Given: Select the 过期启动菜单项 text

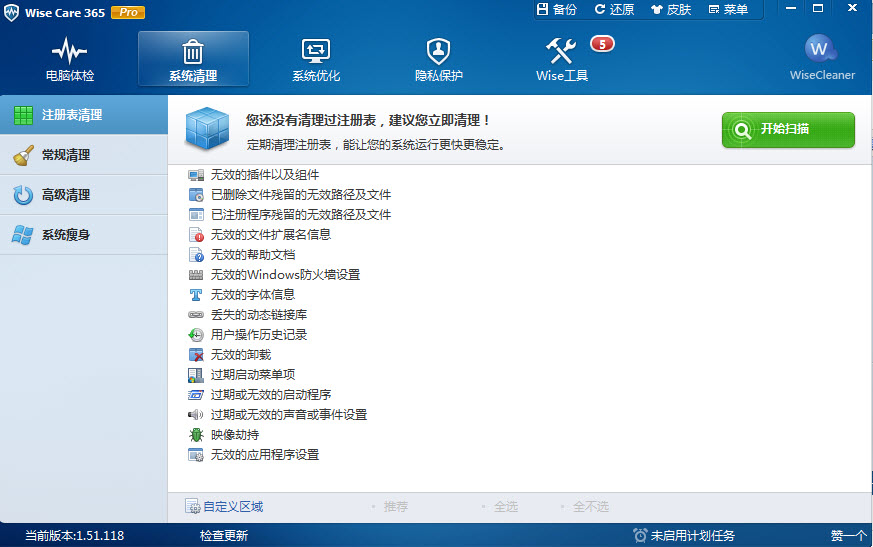Looking at the screenshot, I should coord(253,375).
